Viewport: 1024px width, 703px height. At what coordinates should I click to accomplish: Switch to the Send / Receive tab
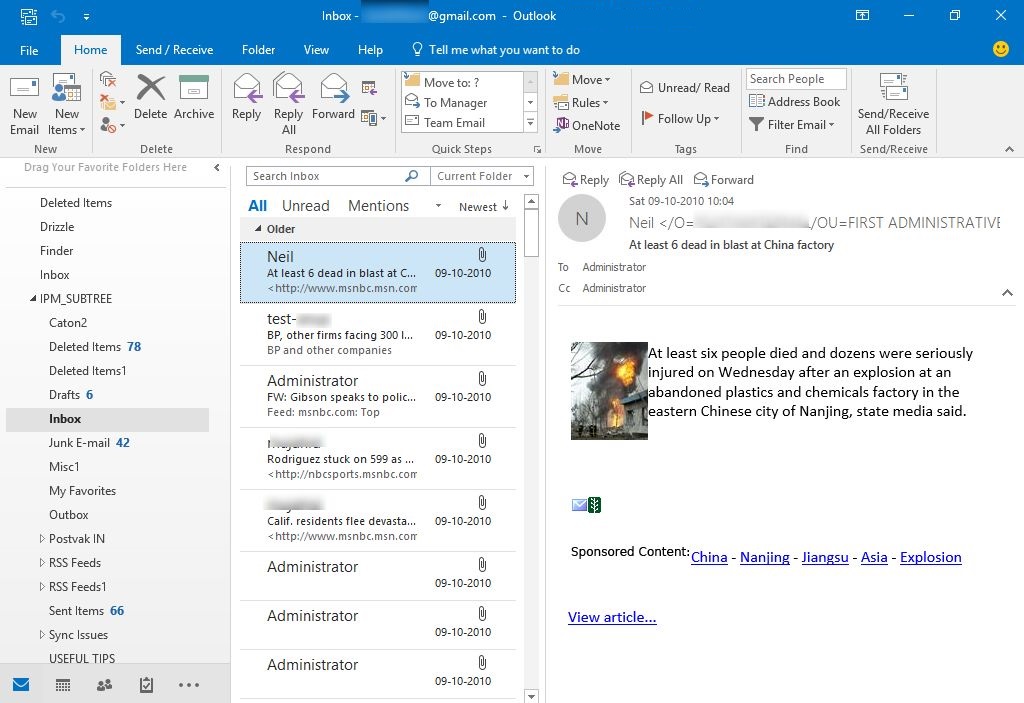point(174,50)
